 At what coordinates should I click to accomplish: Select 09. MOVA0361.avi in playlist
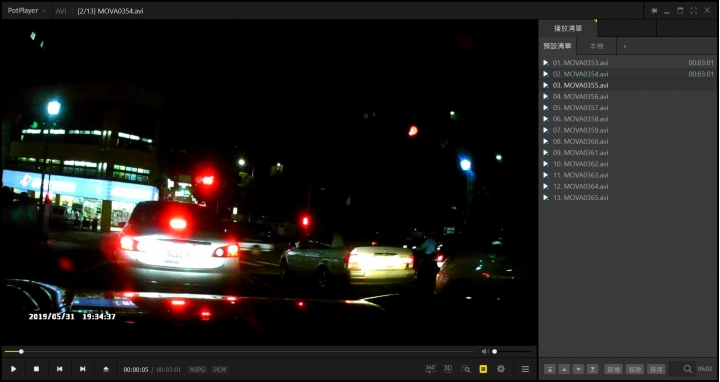(628, 153)
